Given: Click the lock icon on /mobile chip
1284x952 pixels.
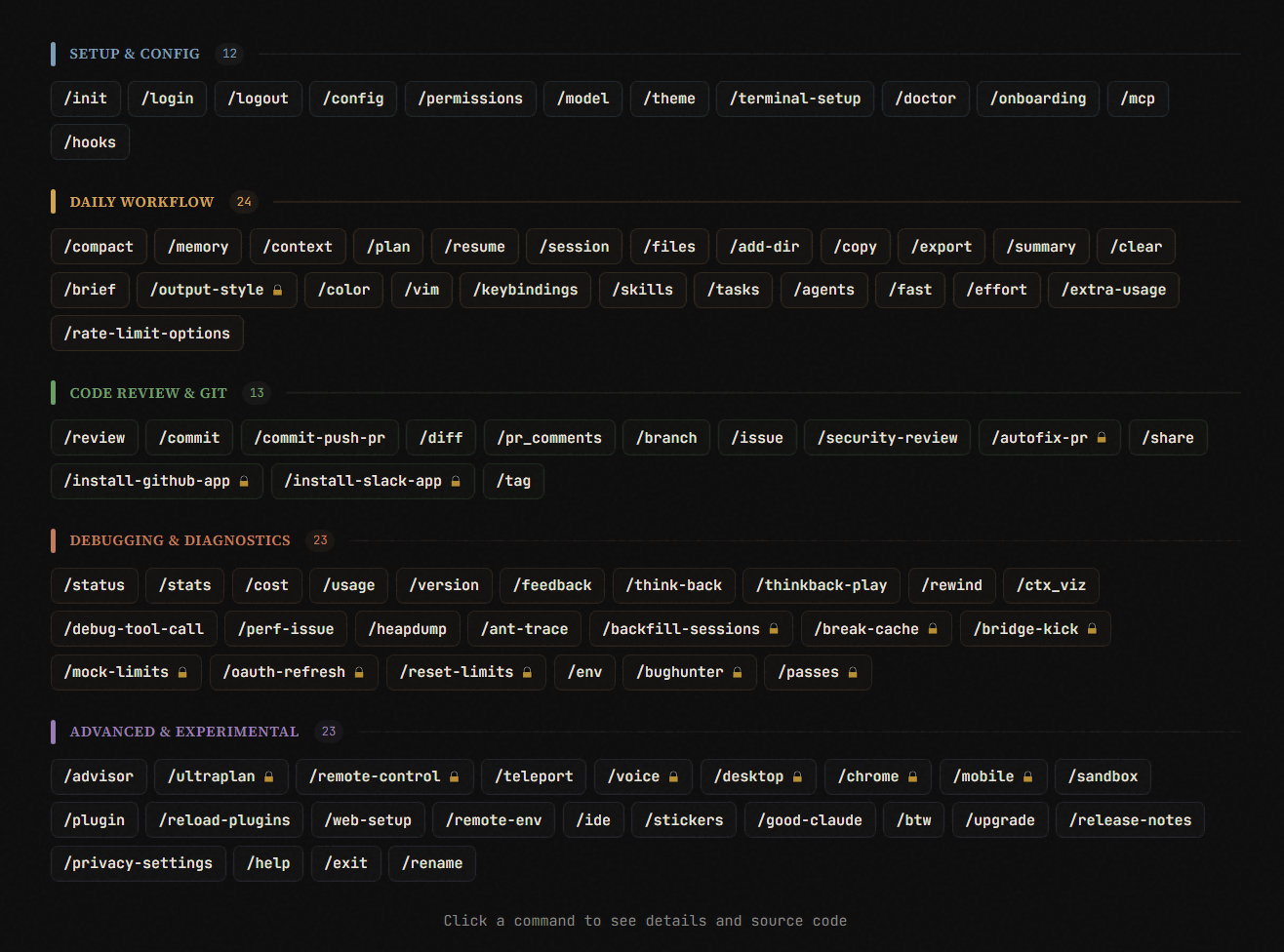Looking at the screenshot, I should point(1027,777).
